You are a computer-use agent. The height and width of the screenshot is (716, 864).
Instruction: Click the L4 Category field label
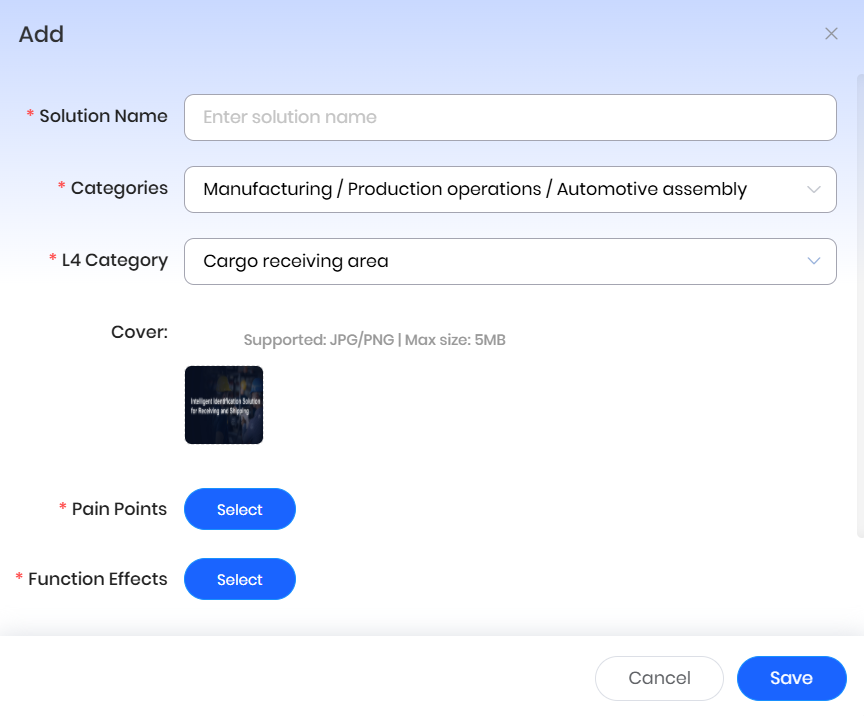tap(114, 260)
